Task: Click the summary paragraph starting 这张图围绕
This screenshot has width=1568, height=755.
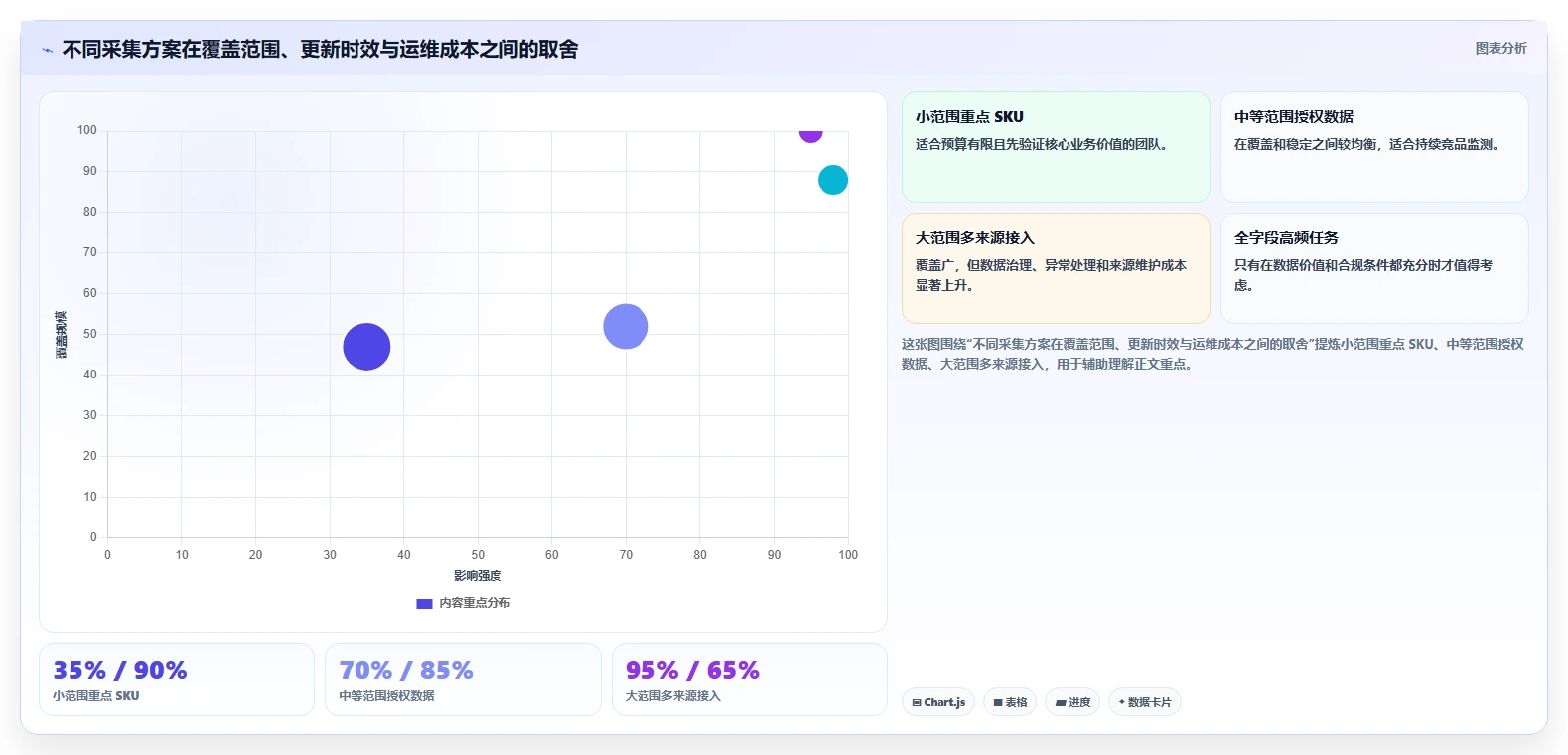Action: (x=1212, y=354)
